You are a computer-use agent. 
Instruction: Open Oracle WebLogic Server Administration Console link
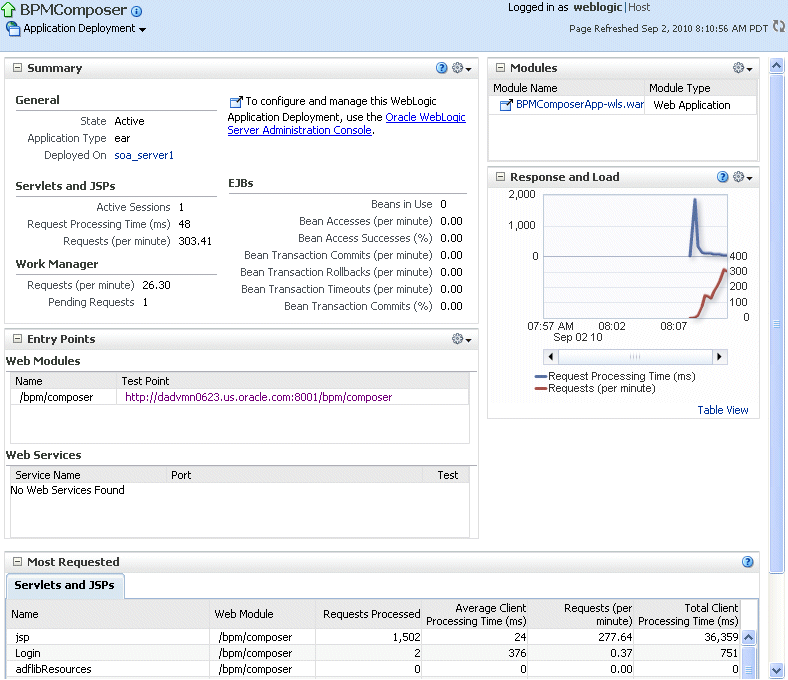click(346, 124)
